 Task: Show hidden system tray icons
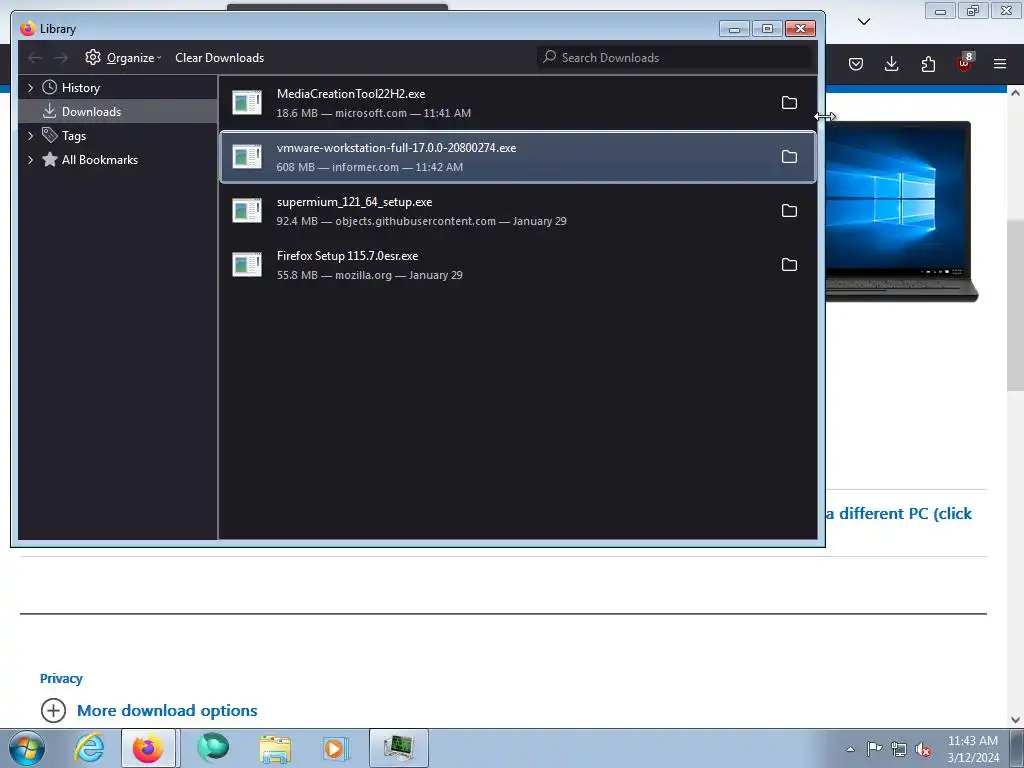pyautogui.click(x=850, y=749)
